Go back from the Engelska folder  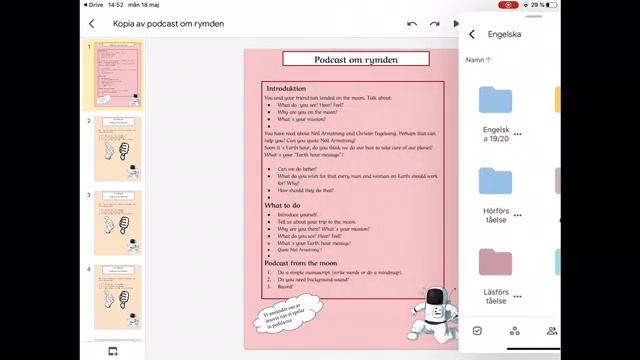click(472, 34)
